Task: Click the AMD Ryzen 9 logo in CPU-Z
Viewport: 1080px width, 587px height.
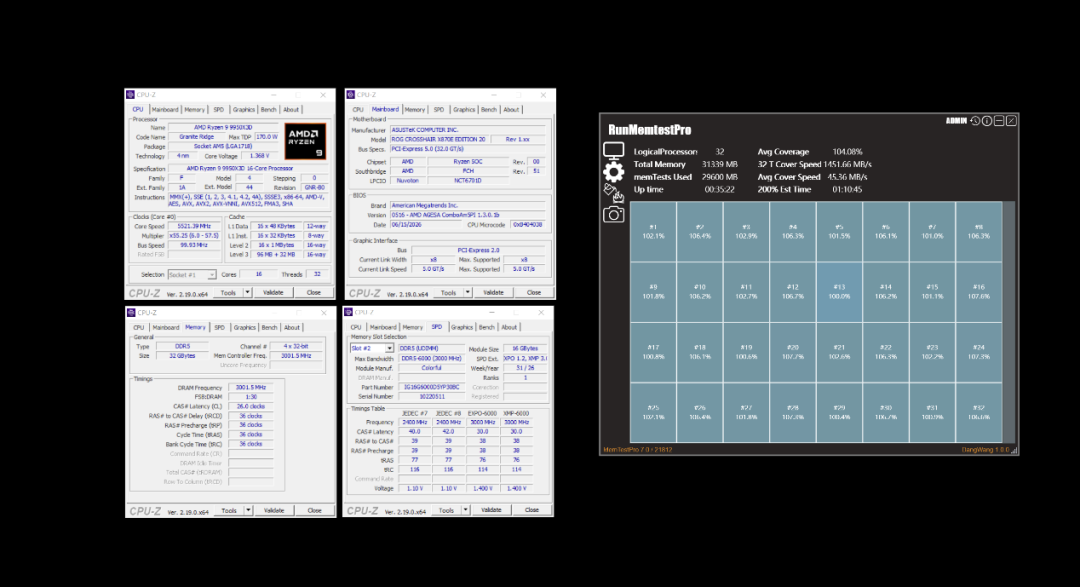Action: tap(305, 141)
